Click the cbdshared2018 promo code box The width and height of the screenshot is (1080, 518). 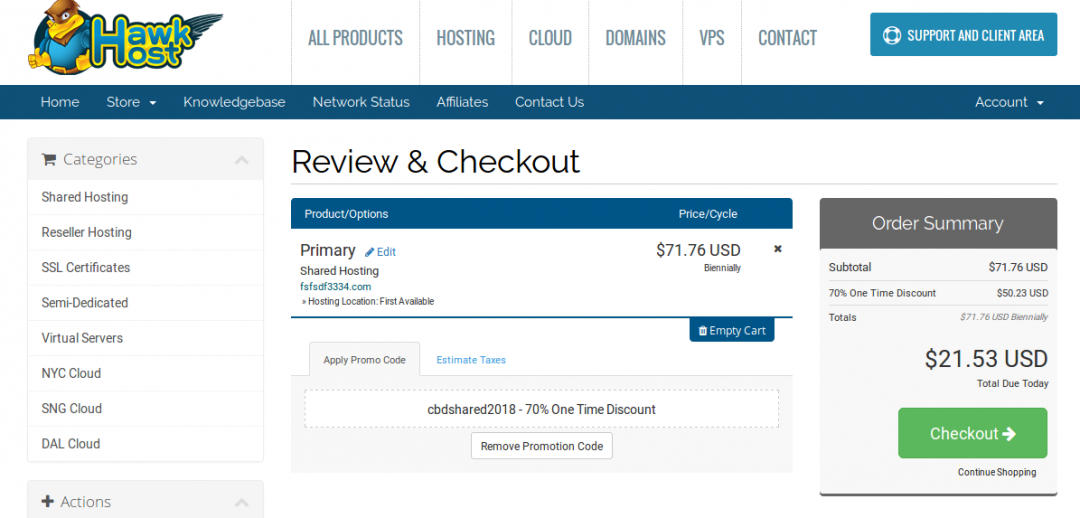click(x=541, y=409)
